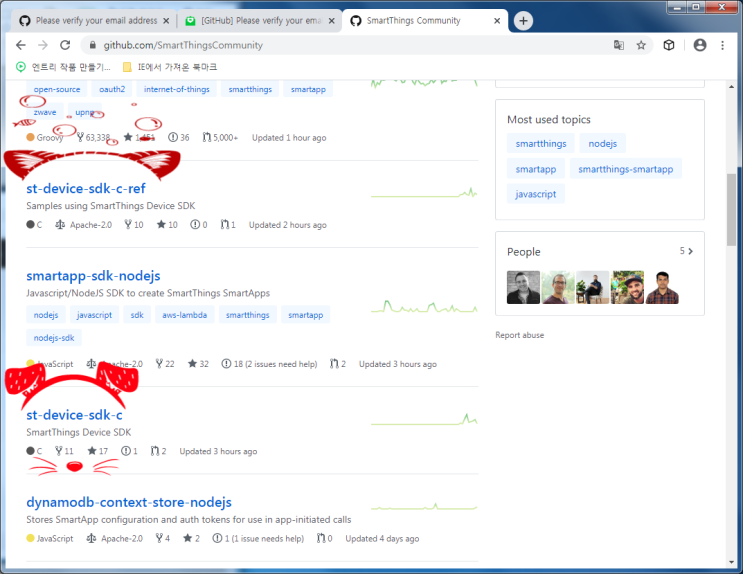Expand People list with 5 chevron
The image size is (743, 574).
[687, 251]
